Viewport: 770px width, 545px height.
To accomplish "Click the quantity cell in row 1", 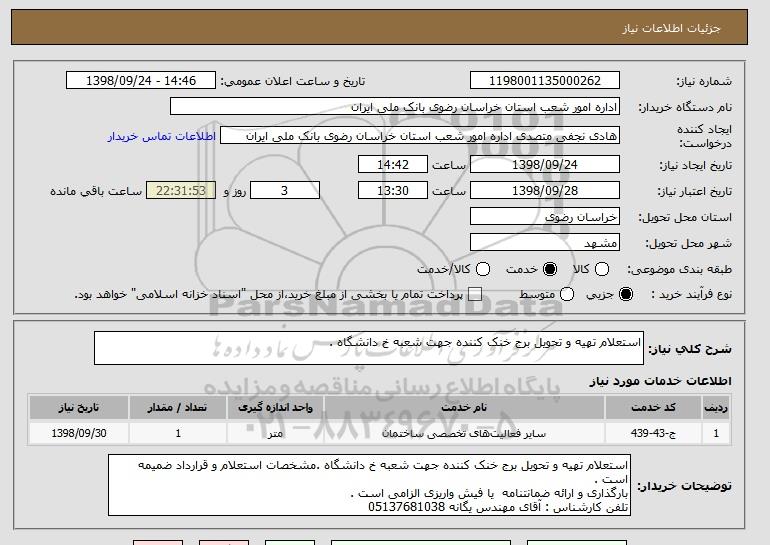I will tap(177, 433).
